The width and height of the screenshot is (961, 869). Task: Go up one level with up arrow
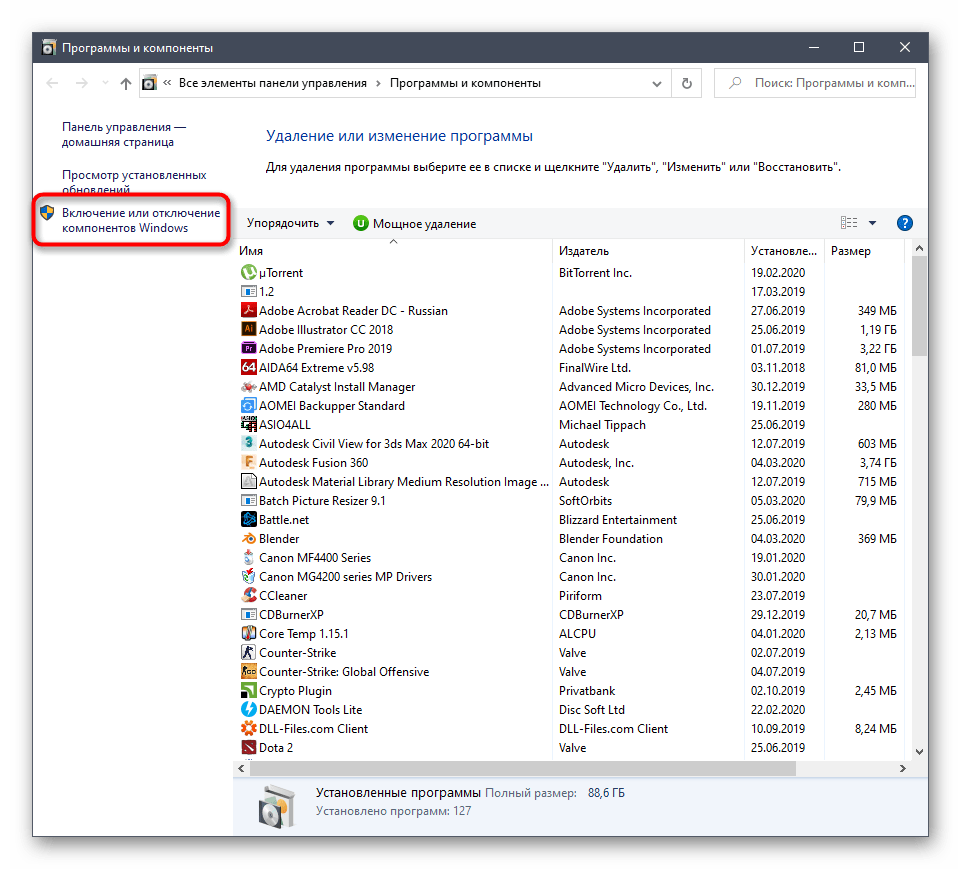[x=125, y=84]
